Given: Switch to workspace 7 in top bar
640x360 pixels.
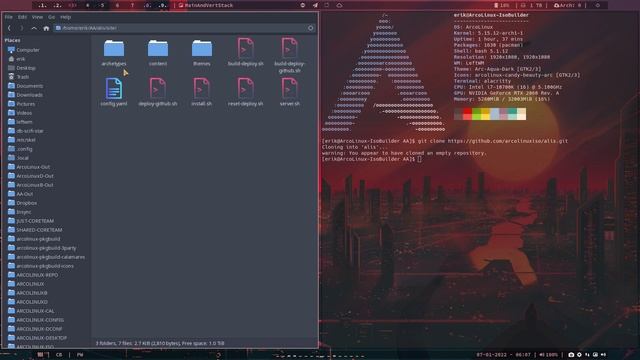Looking at the screenshot, I should (132, 5).
